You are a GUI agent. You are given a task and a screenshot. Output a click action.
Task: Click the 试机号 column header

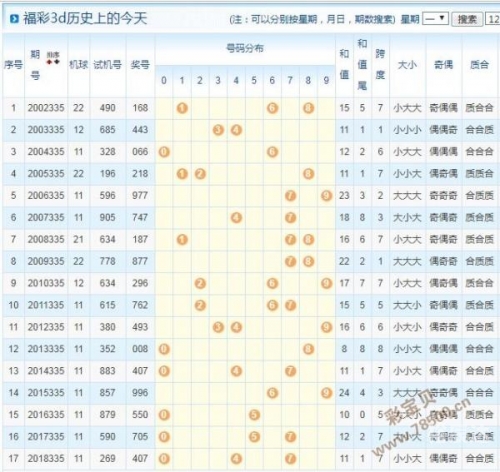[107, 65]
